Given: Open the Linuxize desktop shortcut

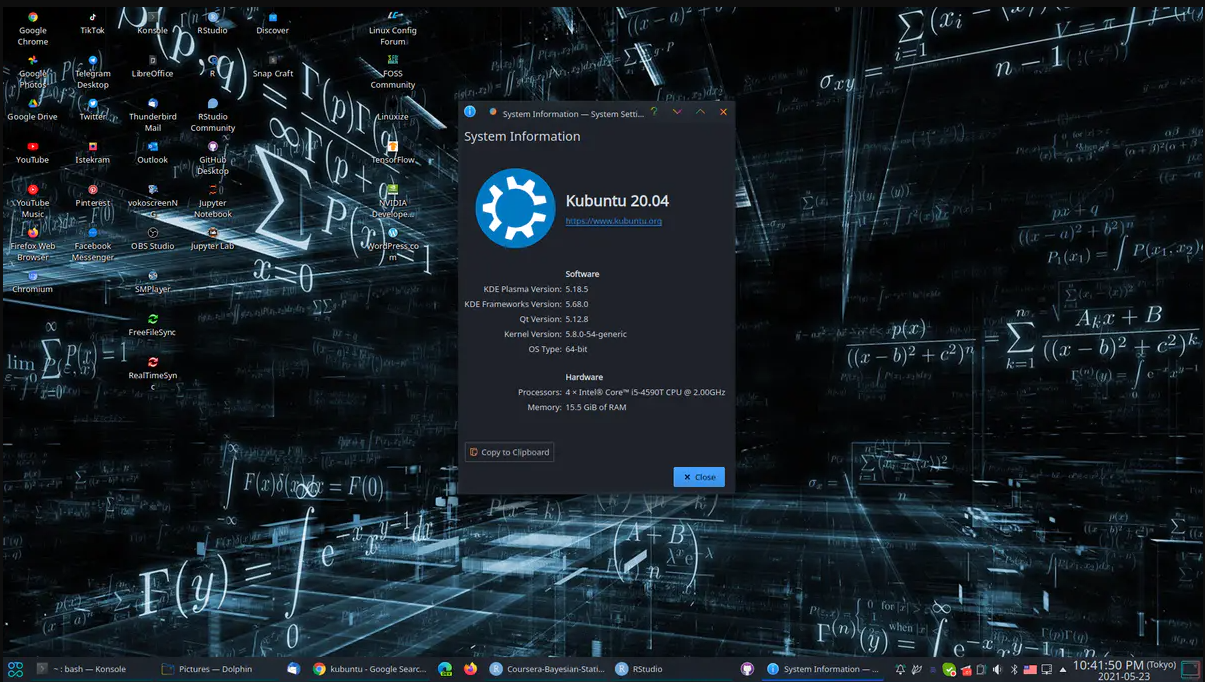Looking at the screenshot, I should click(393, 109).
